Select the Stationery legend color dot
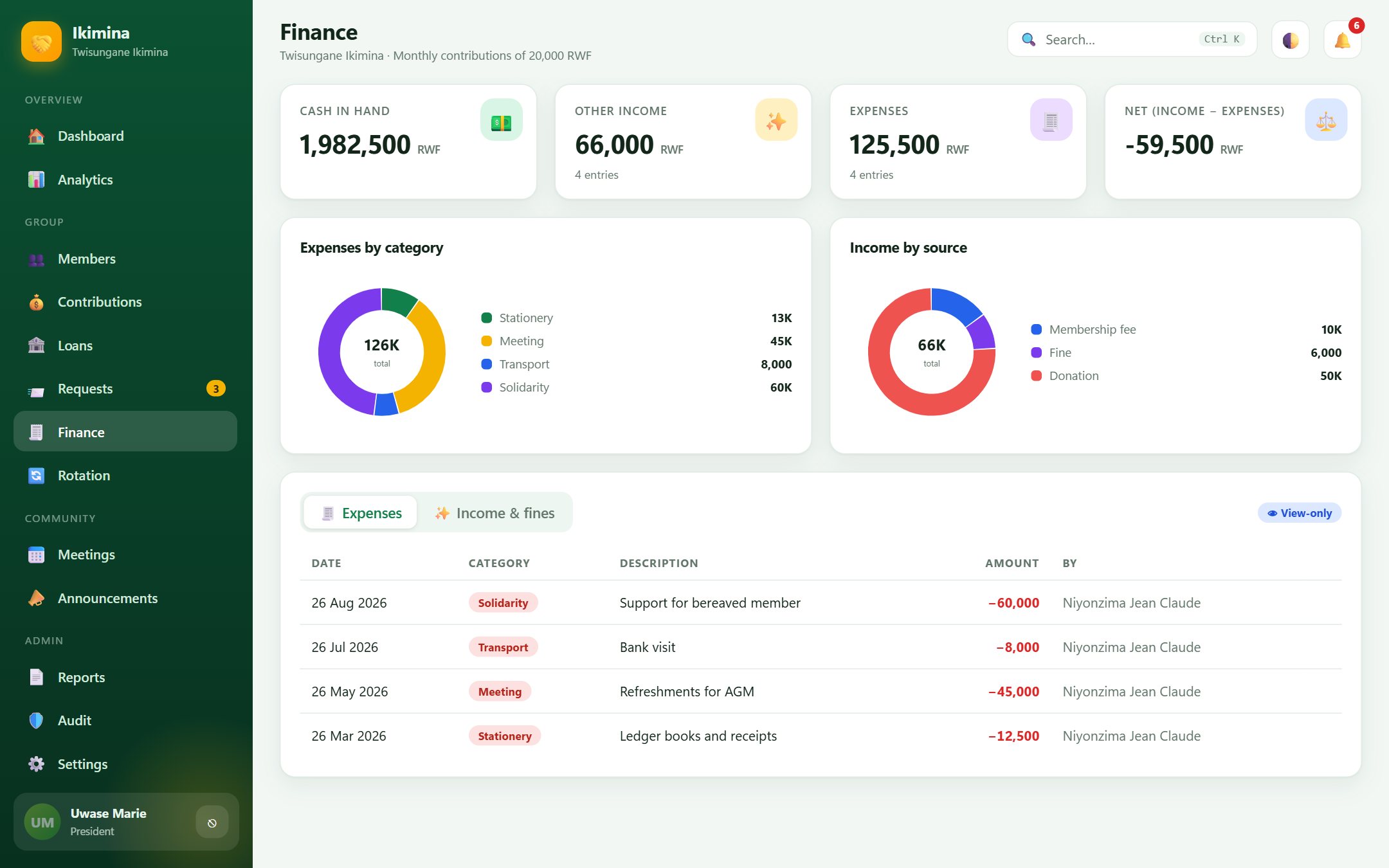The image size is (1389, 868). pyautogui.click(x=487, y=318)
